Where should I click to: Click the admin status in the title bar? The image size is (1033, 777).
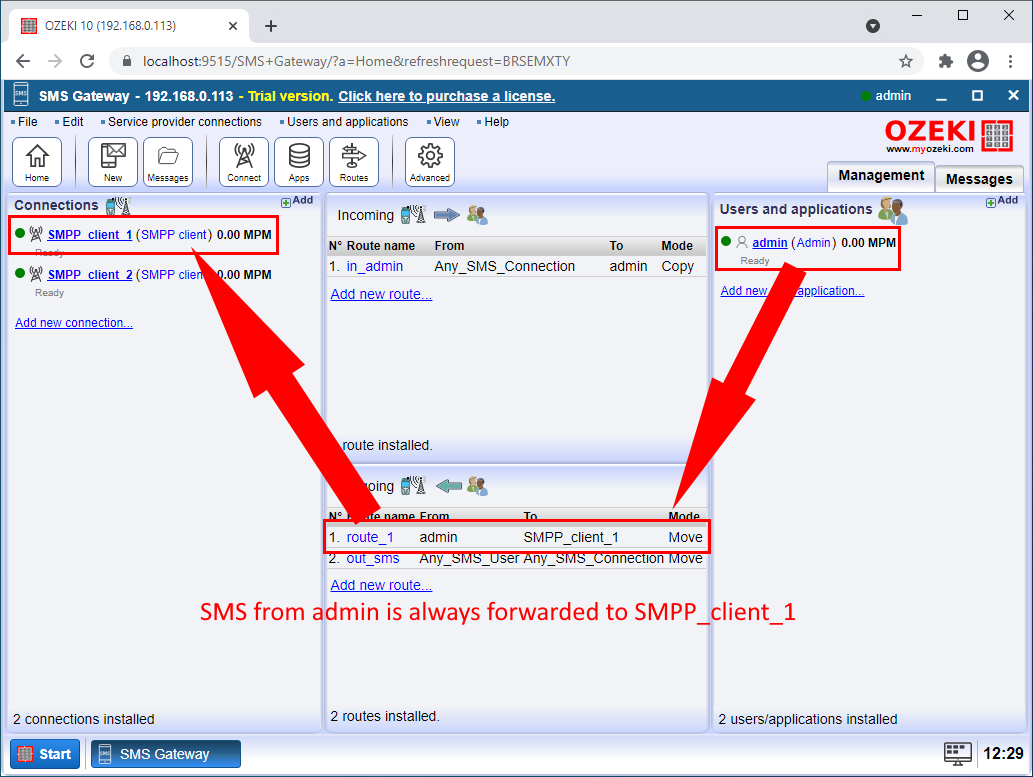point(886,96)
